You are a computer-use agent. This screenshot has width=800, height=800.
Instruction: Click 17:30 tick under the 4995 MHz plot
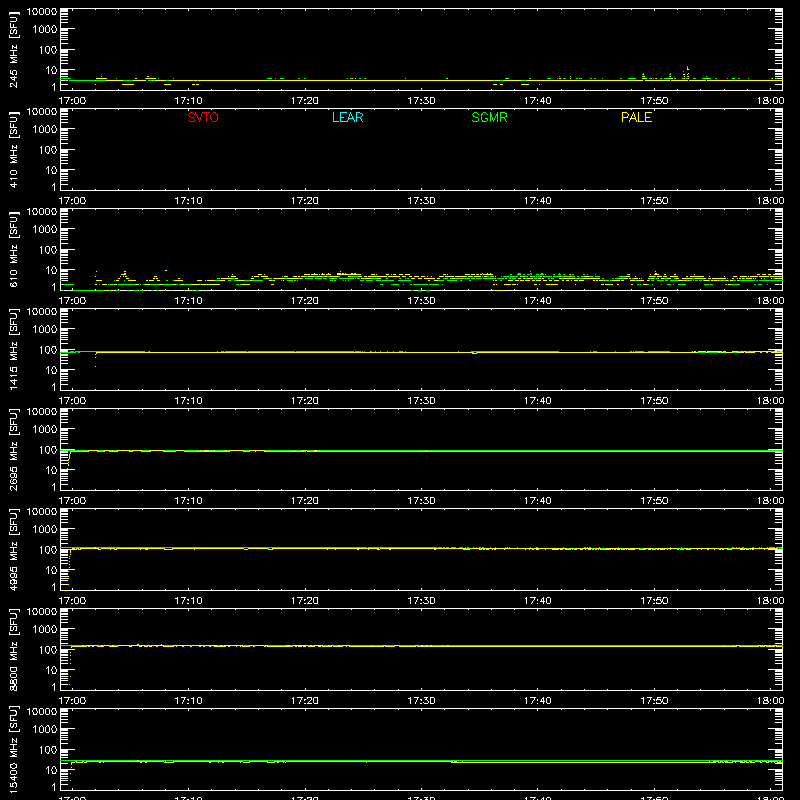421,601
